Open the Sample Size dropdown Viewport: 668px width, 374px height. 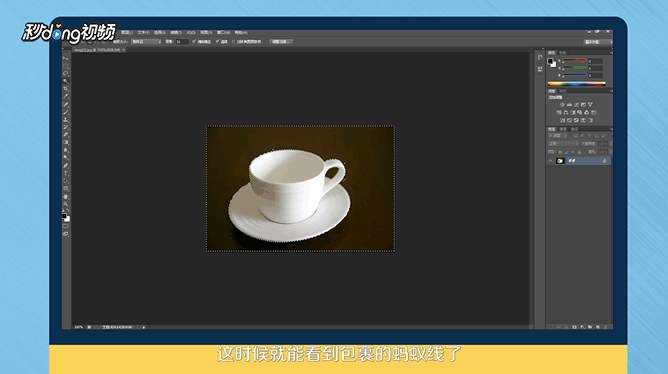(x=146, y=41)
